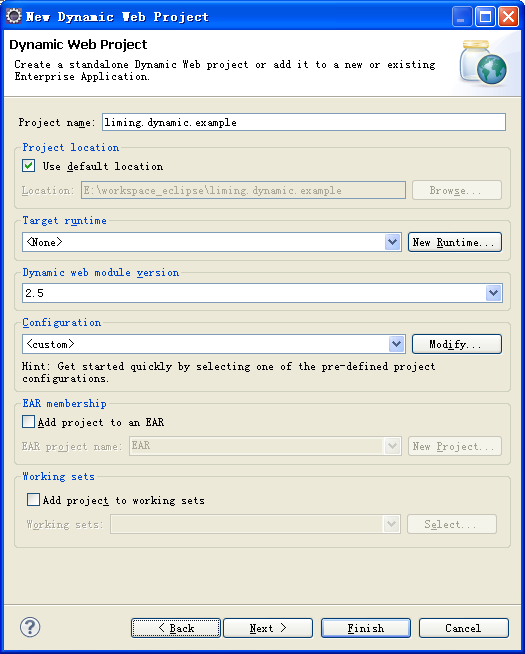Click the web project jar globe icon
525x654 pixels.
click(x=484, y=63)
